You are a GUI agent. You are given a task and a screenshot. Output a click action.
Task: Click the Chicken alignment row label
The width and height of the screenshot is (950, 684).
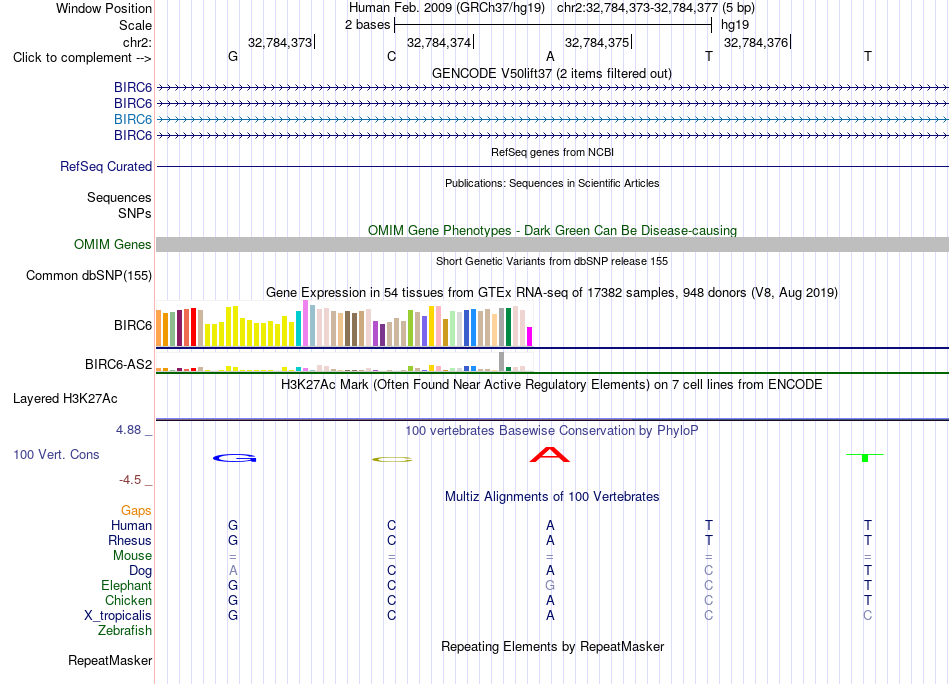128,600
